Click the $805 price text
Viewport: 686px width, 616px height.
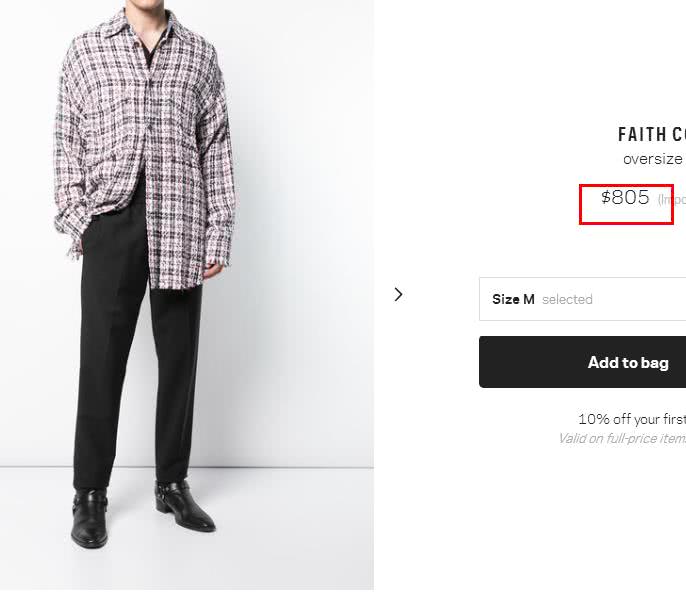(625, 198)
